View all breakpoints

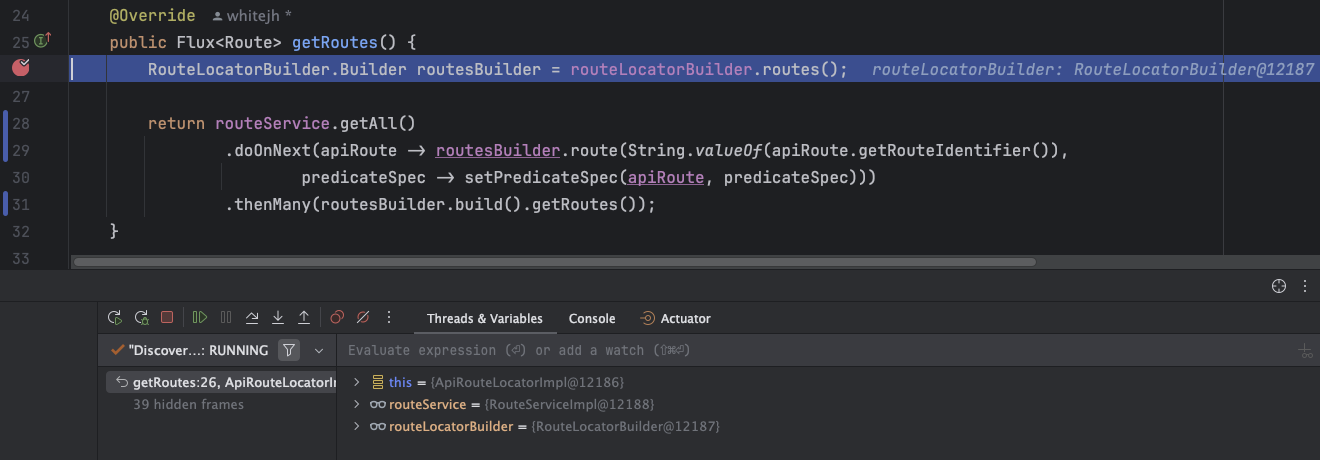click(x=337, y=318)
